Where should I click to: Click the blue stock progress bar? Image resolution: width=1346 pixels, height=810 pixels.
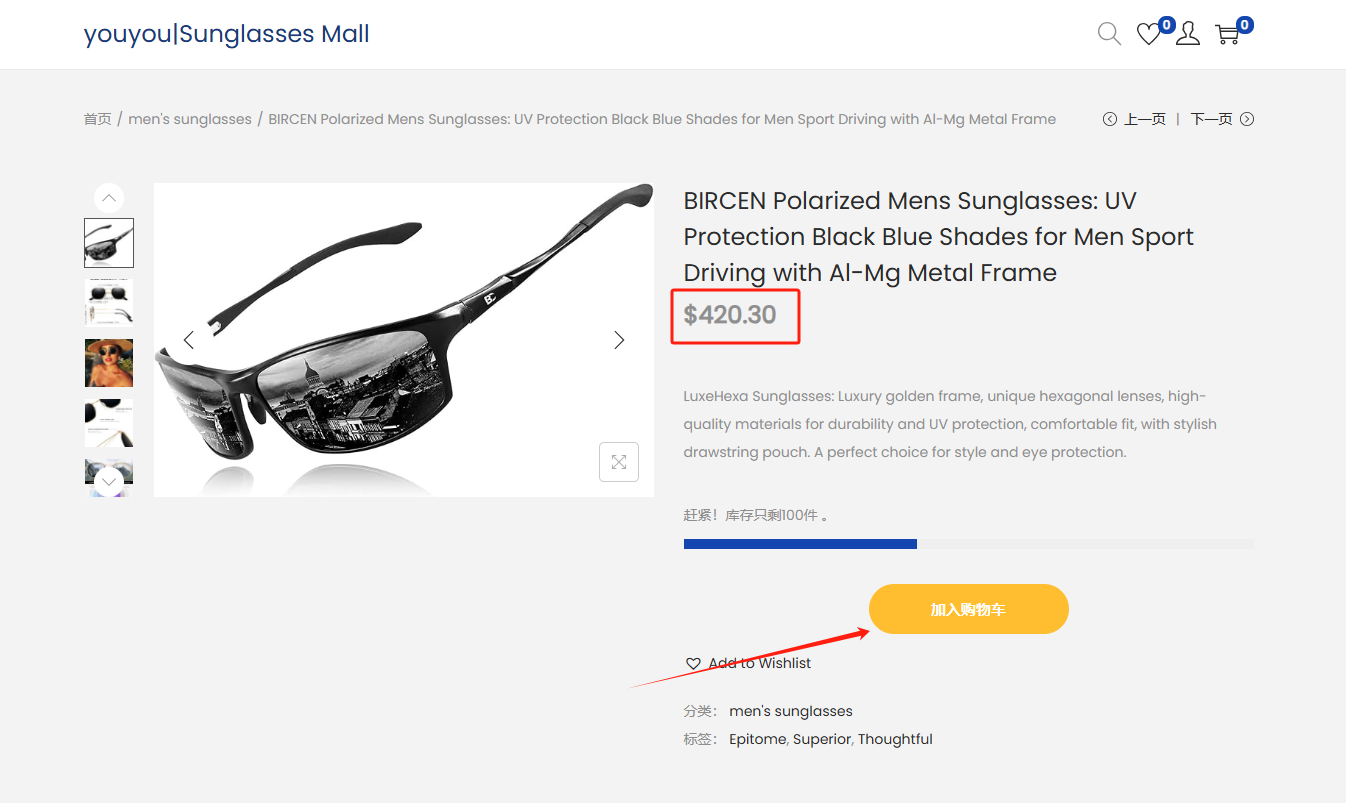[x=800, y=544]
